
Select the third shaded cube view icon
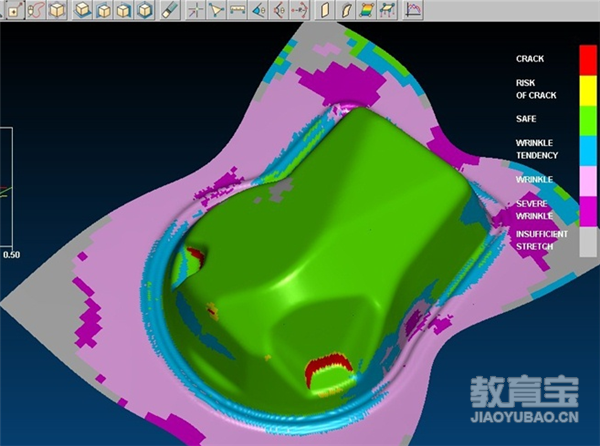124,10
